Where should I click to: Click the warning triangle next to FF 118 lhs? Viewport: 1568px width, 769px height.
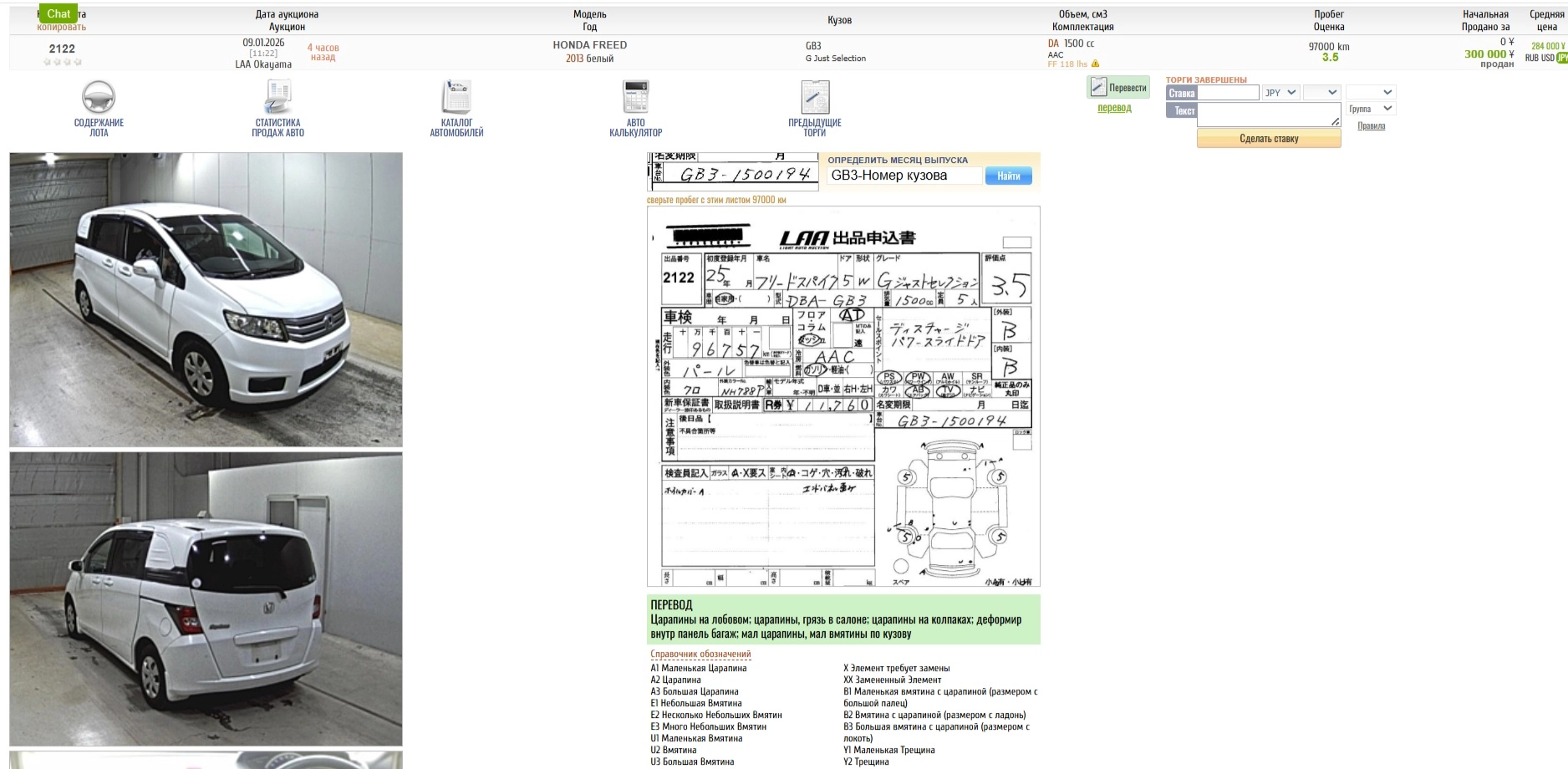tap(1095, 64)
